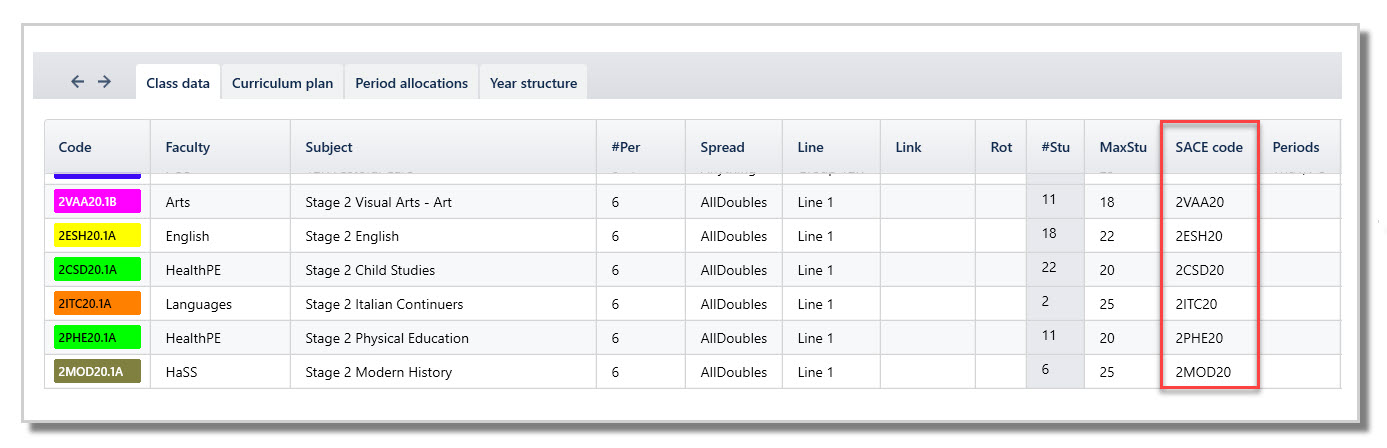
Task: Go back with the left arrow icon
Action: pyautogui.click(x=78, y=82)
